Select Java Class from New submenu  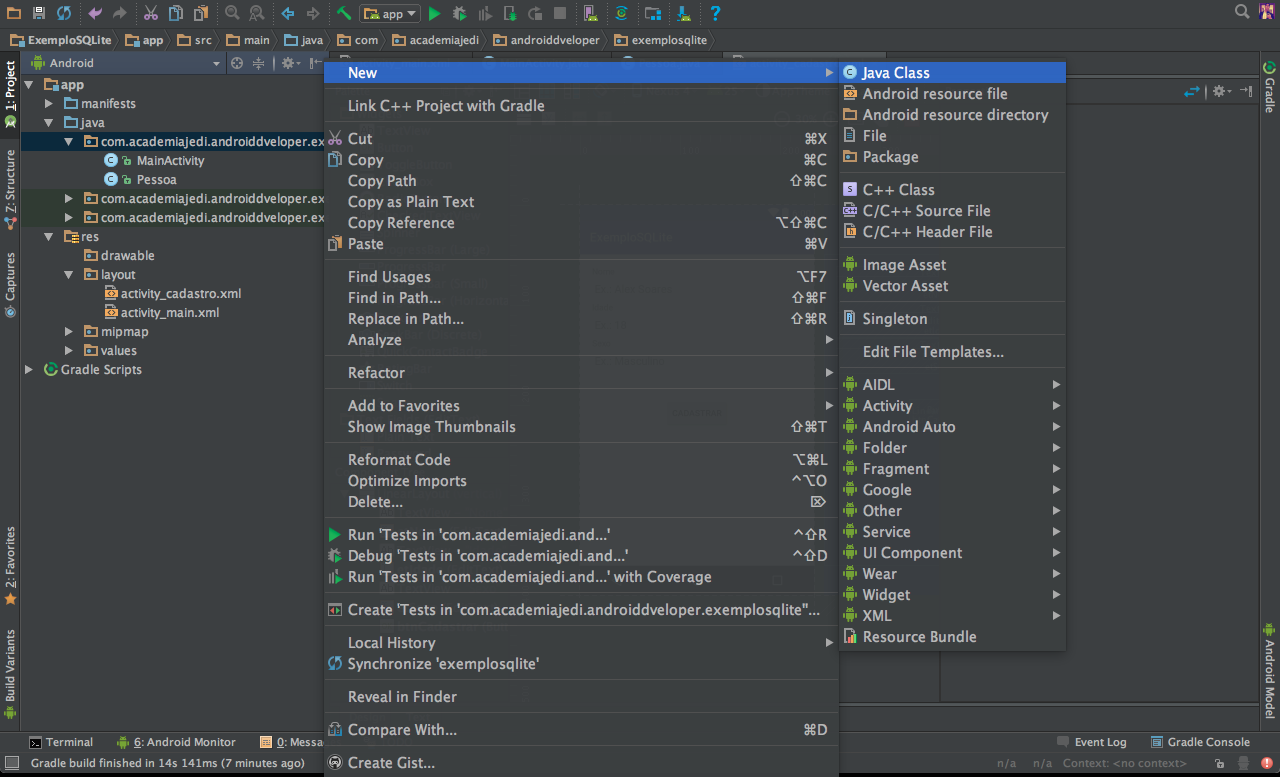896,73
